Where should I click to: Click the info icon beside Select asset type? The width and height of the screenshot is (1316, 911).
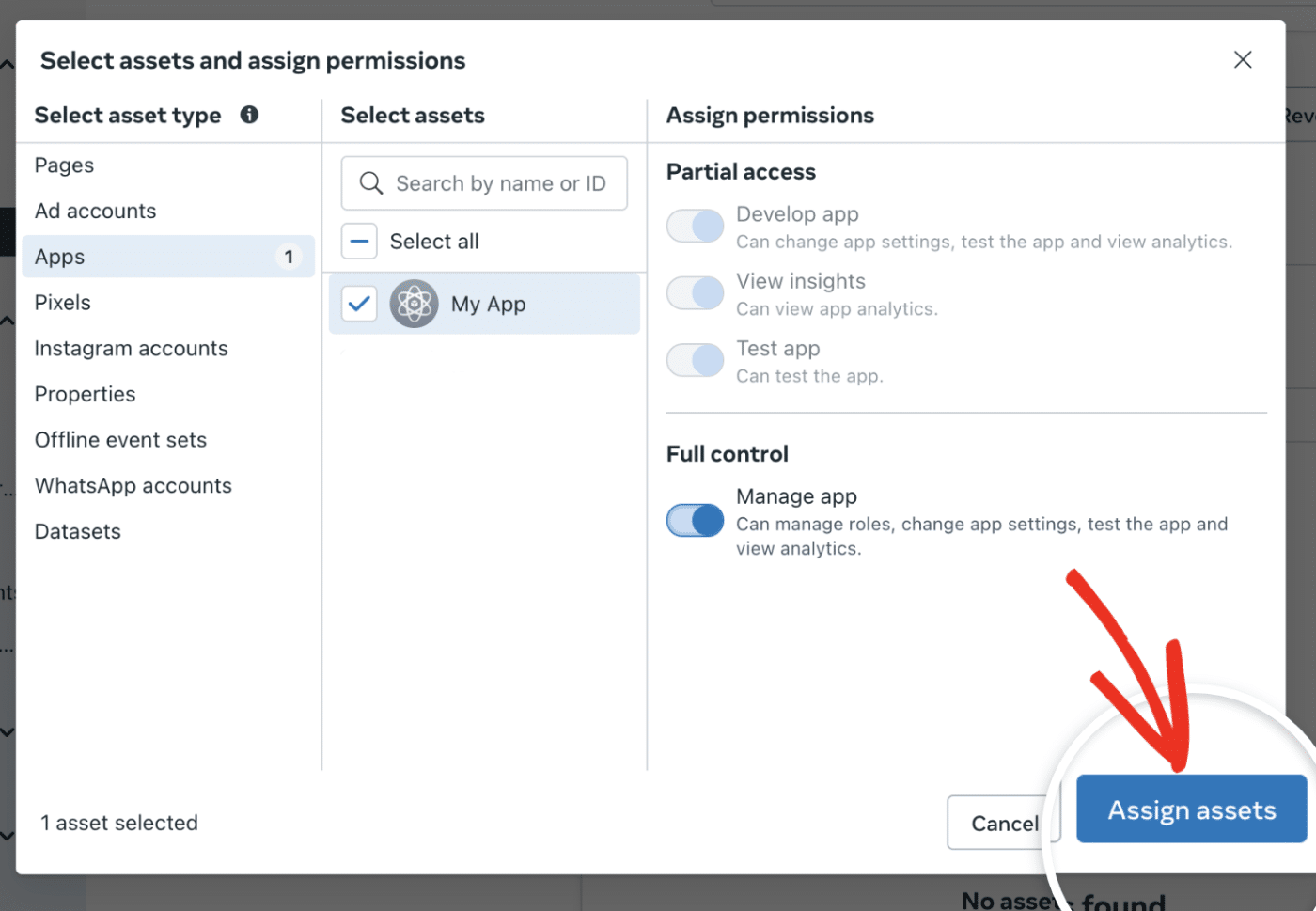248,115
